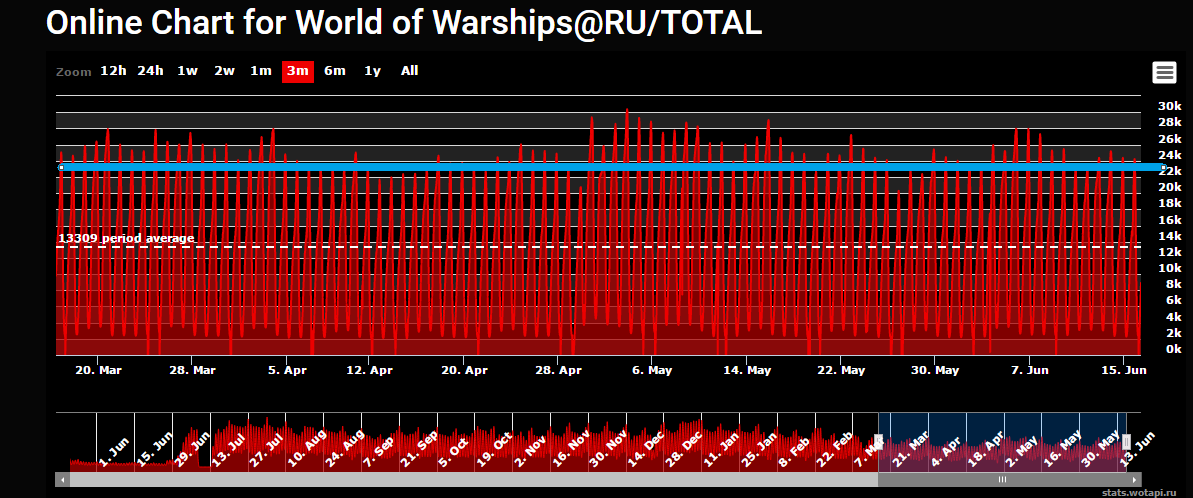Click the '15. Jun' axis label on main chart
This screenshot has width=1193, height=498.
click(1124, 370)
